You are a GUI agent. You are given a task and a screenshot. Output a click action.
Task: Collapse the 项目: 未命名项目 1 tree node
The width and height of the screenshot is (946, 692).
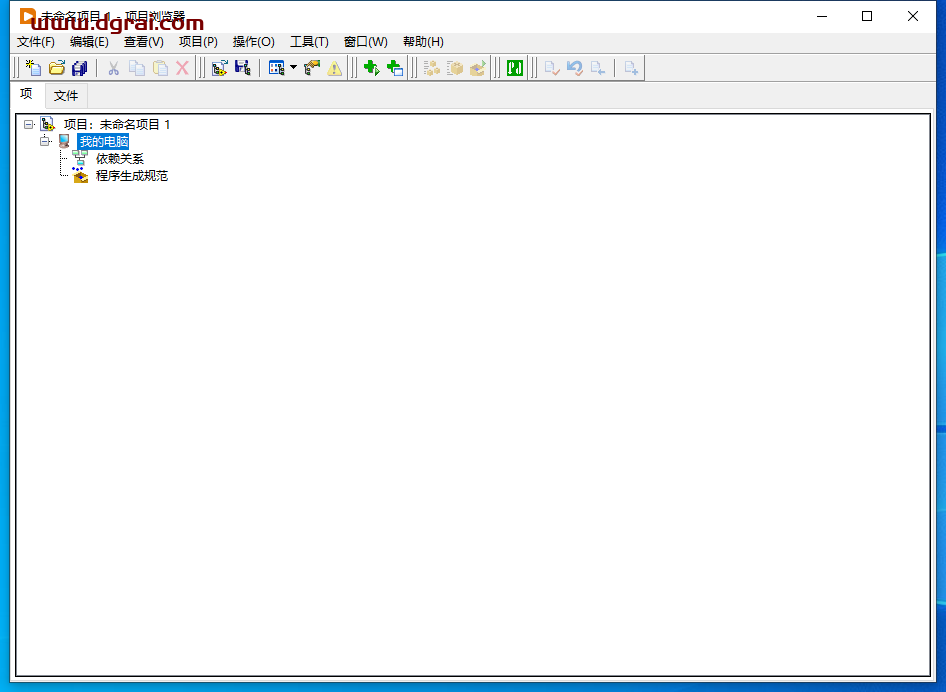point(28,124)
